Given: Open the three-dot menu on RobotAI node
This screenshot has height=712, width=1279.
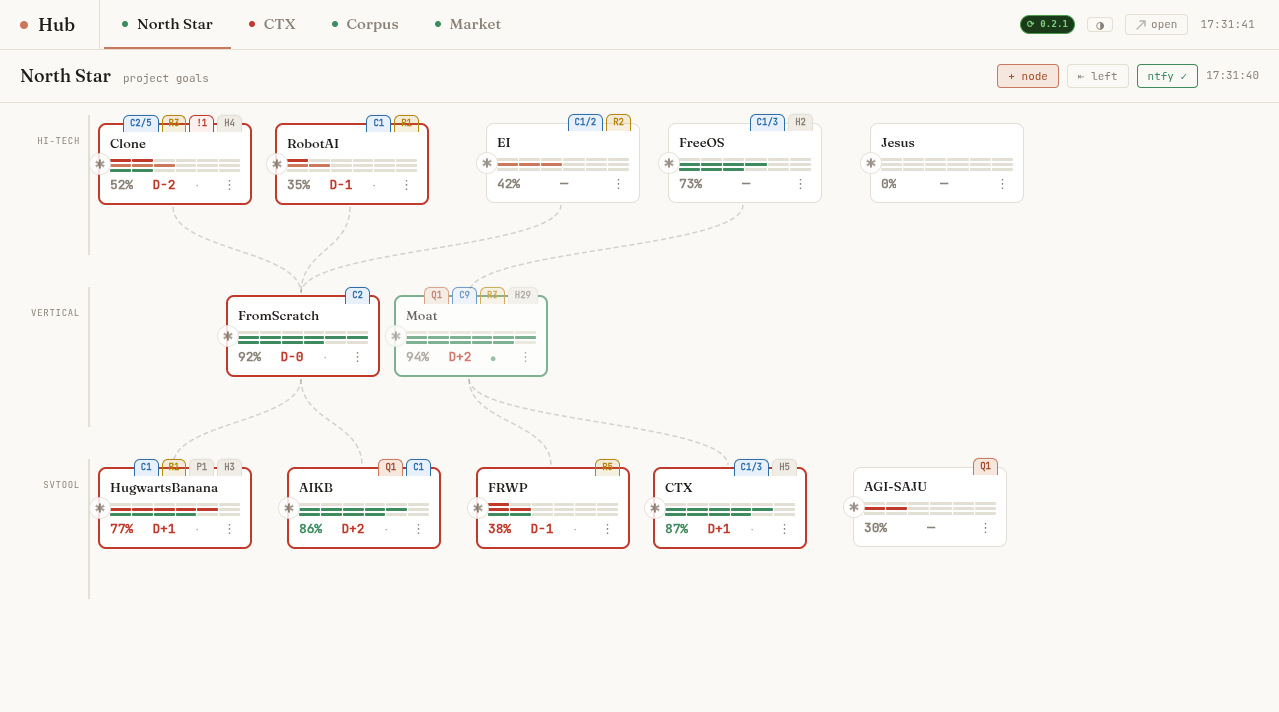Looking at the screenshot, I should pos(406,185).
